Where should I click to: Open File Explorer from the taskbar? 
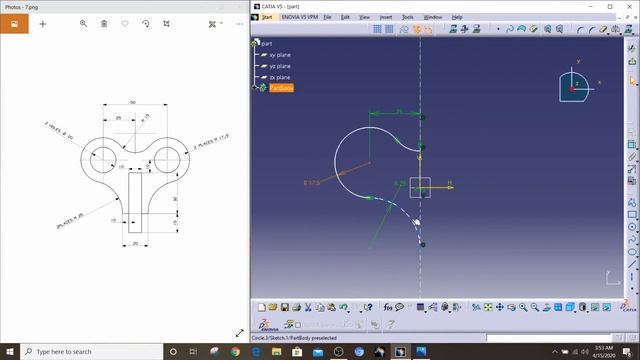point(276,351)
